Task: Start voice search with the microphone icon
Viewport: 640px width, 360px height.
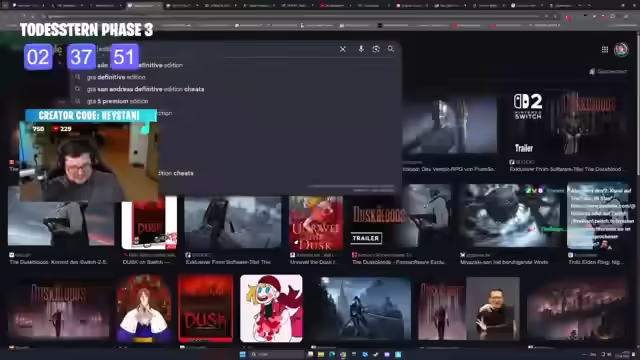Action: [x=361, y=49]
